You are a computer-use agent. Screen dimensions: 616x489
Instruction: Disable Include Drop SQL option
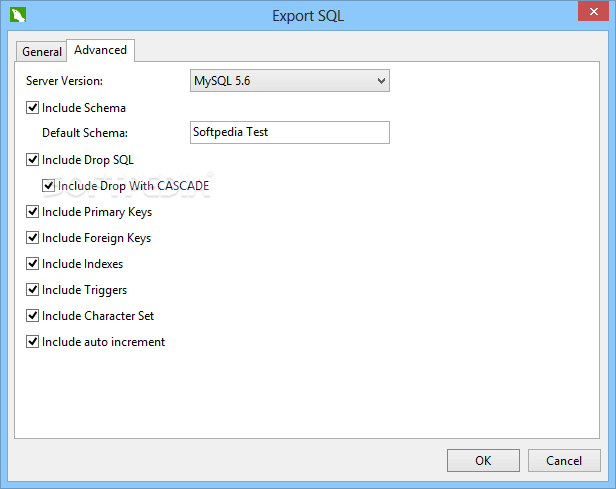tap(33, 160)
